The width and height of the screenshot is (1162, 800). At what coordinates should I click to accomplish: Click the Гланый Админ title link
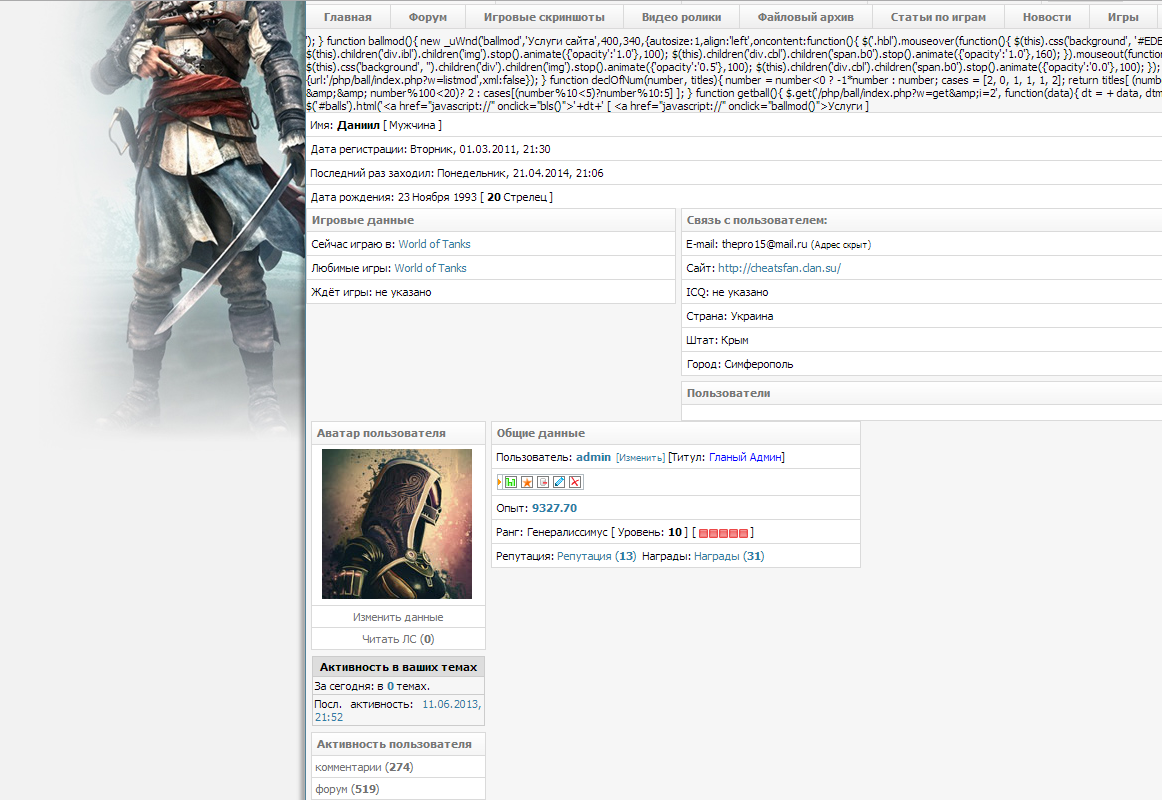pyautogui.click(x=745, y=458)
